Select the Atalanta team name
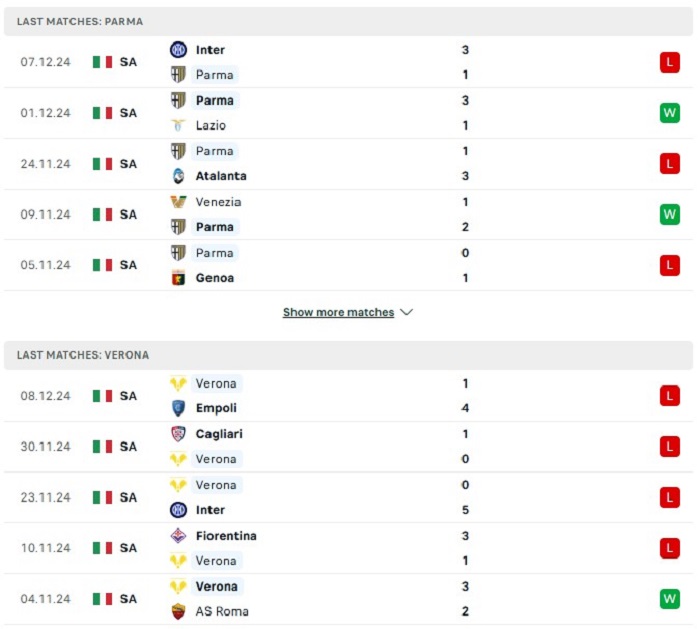The width and height of the screenshot is (700, 629). pos(221,176)
